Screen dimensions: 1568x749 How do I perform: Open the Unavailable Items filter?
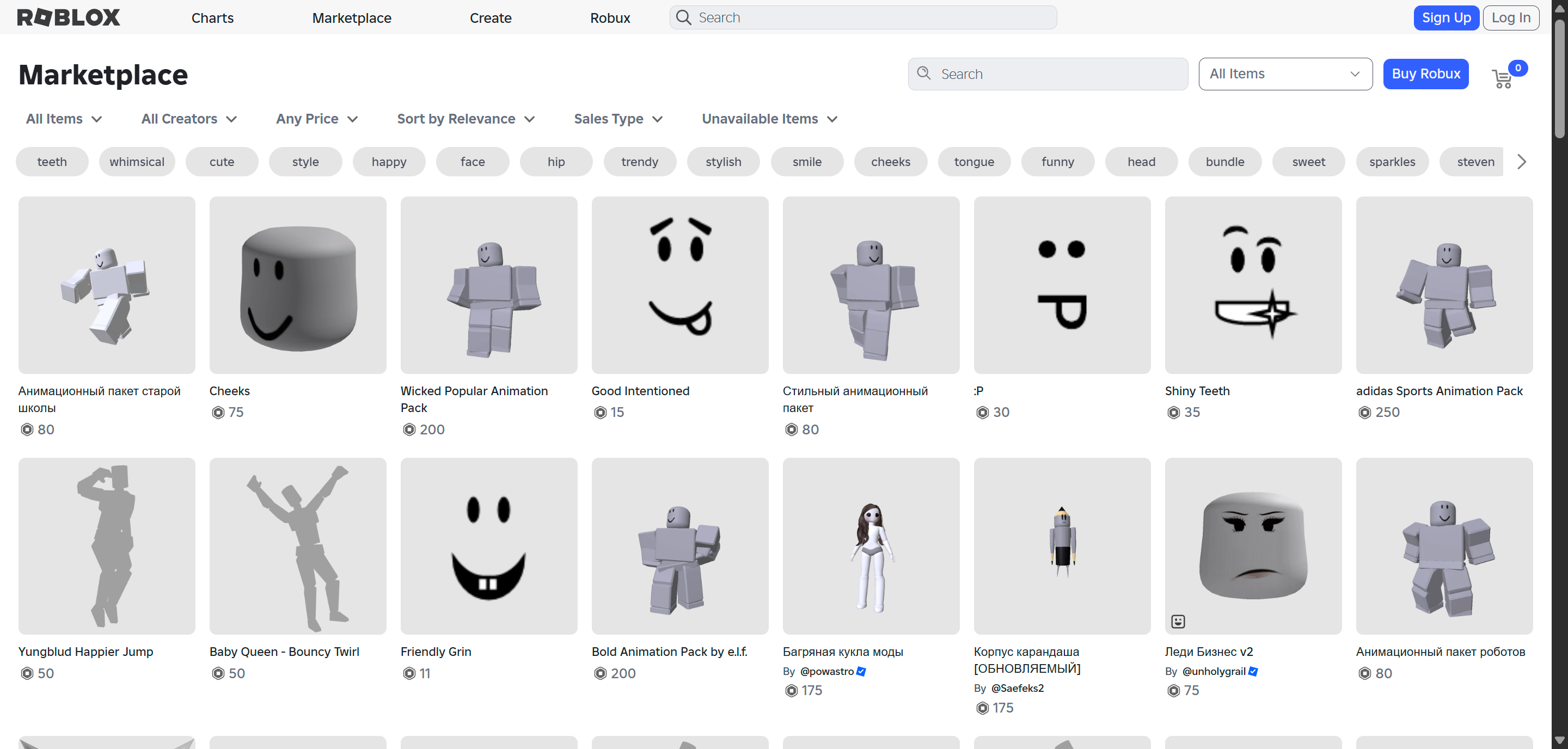coord(770,119)
